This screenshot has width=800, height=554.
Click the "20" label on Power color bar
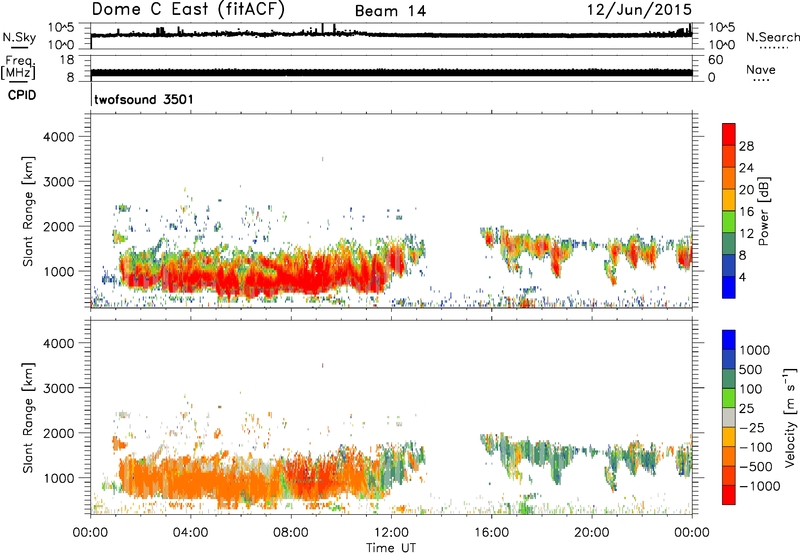coord(746,190)
